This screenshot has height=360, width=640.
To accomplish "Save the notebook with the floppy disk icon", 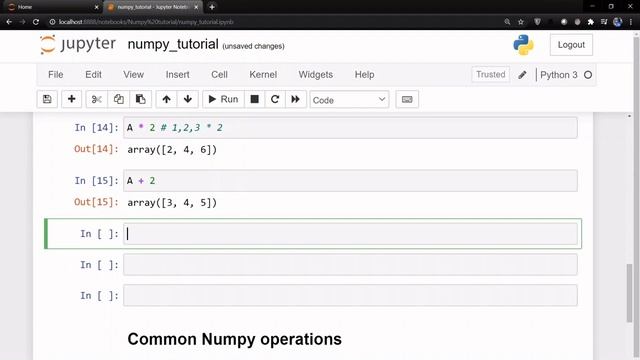I will 47,99.
